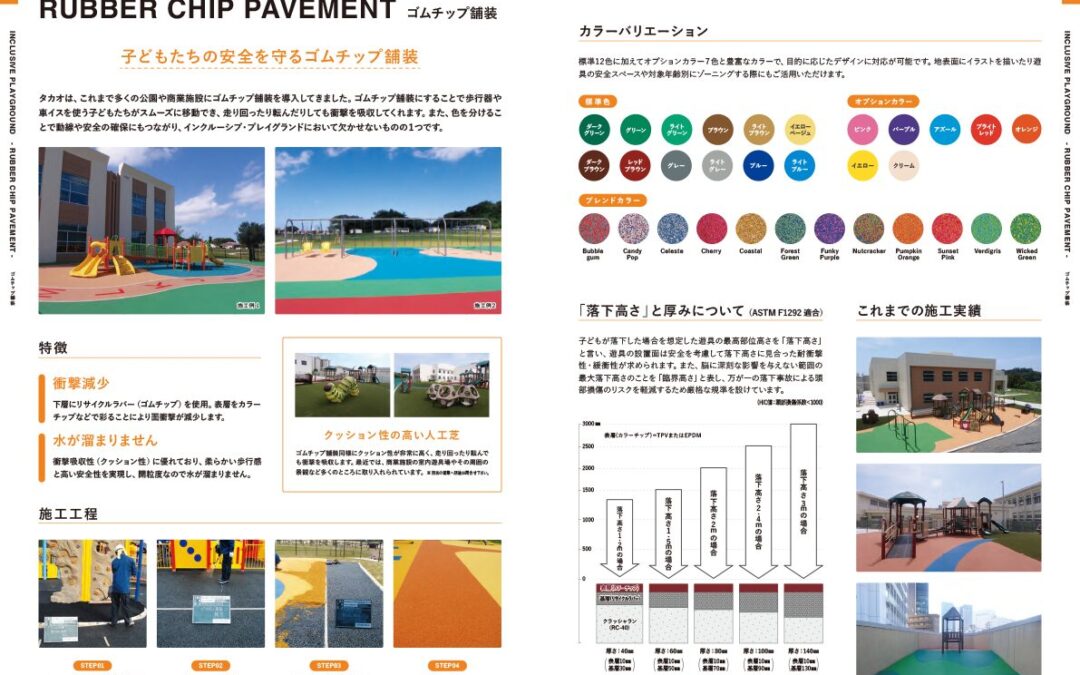The image size is (1080, 675).
Task: Pick the Bubble gum blend swatch
Action: coord(593,228)
